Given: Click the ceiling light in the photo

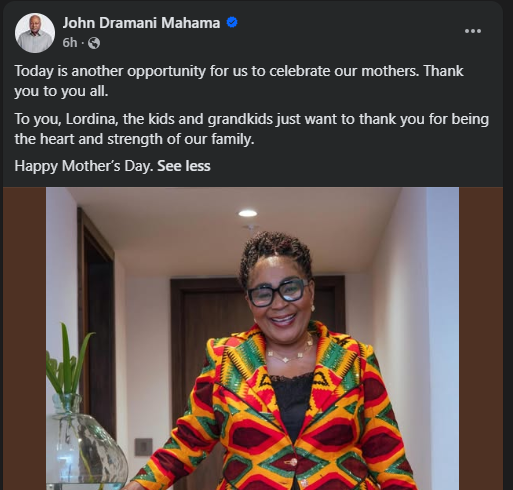Looking at the screenshot, I should [248, 213].
